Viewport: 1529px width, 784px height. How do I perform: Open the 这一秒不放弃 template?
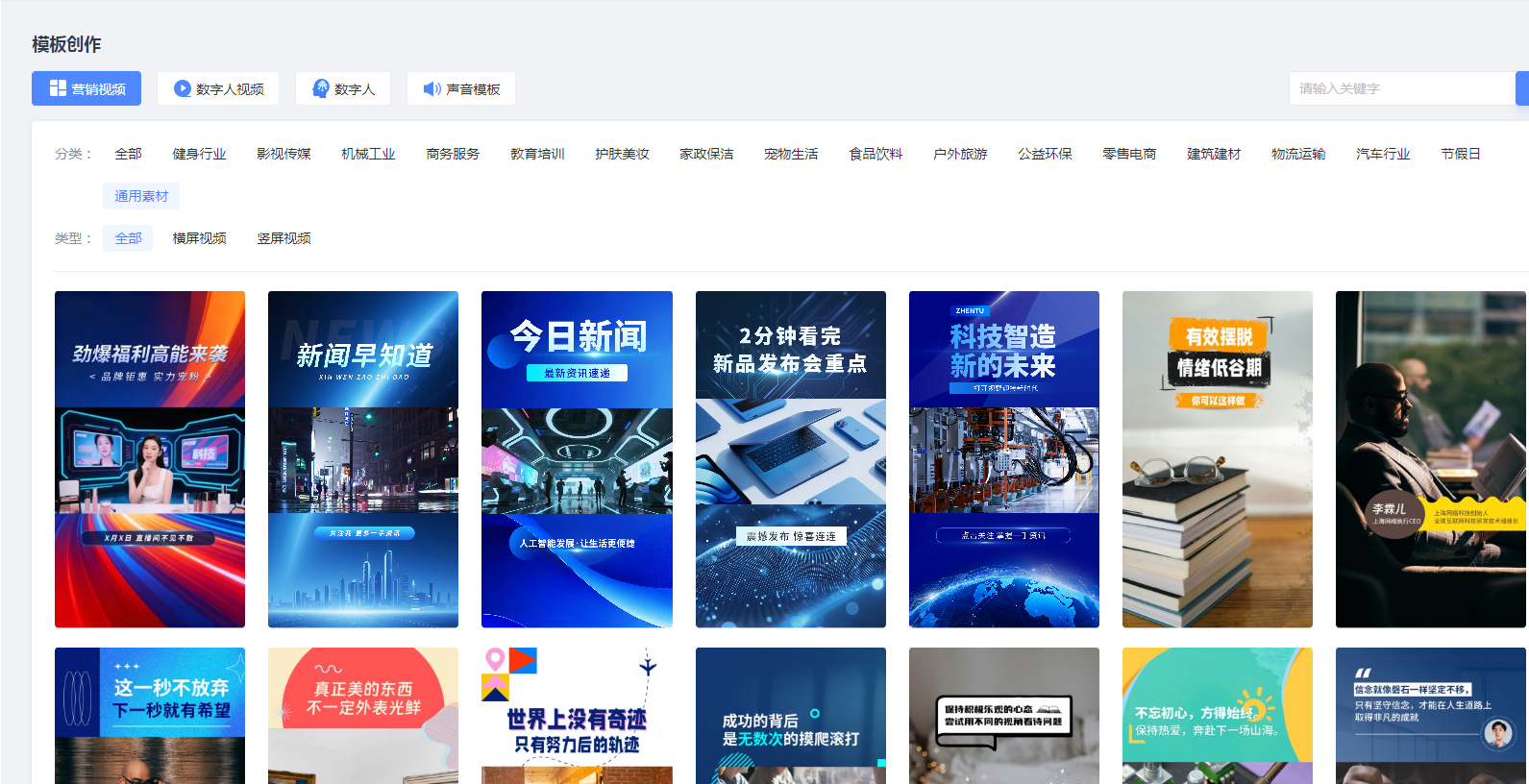point(150,716)
